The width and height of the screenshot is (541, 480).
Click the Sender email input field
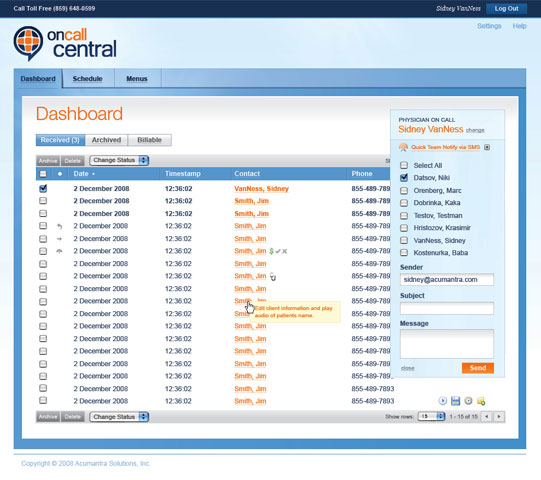pyautogui.click(x=447, y=280)
